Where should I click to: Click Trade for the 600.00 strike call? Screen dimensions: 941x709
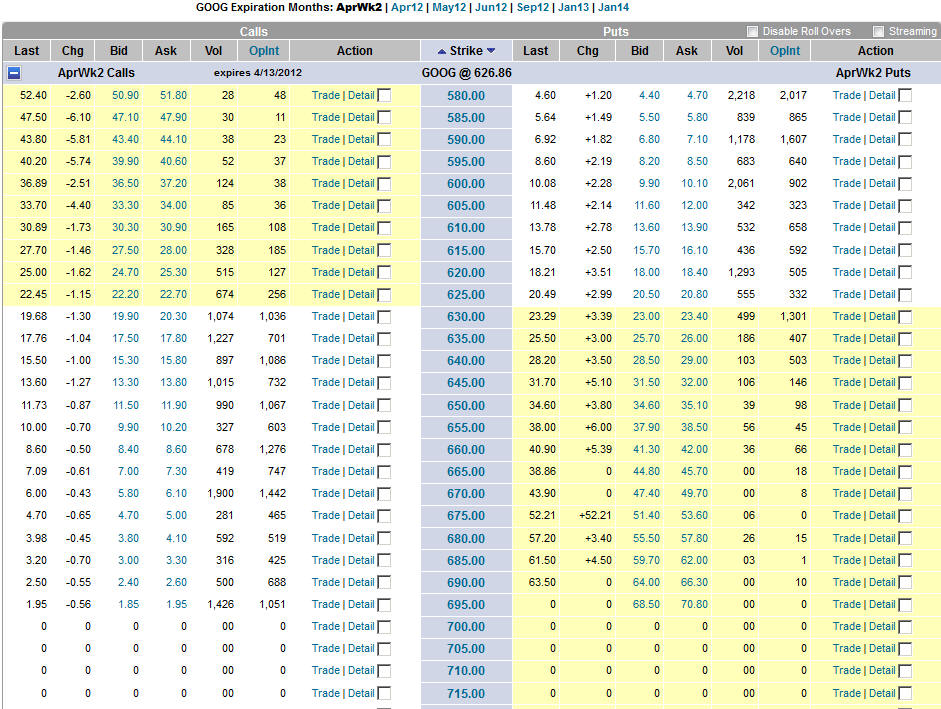(326, 183)
